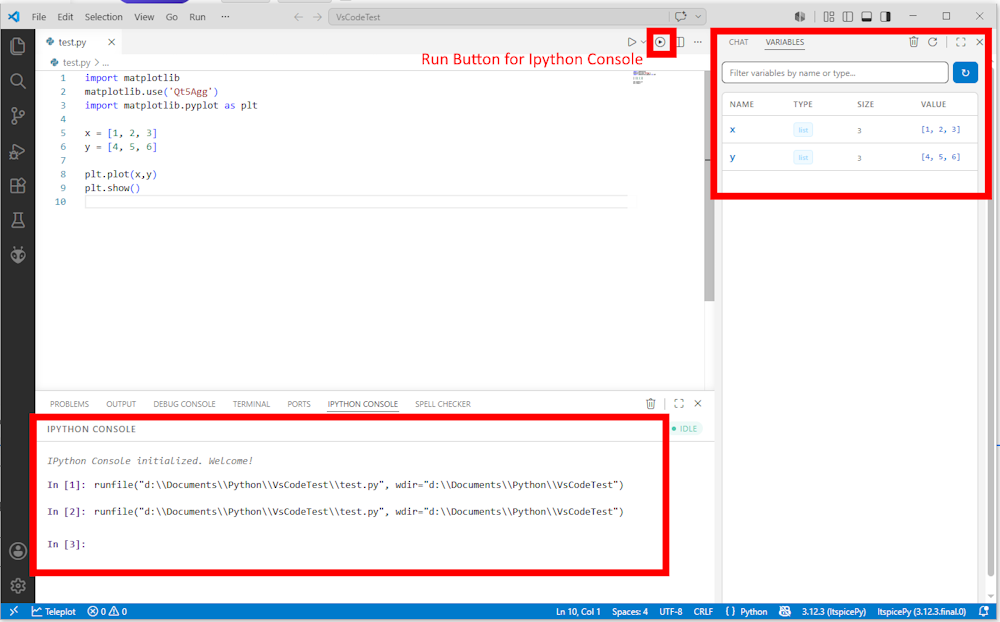The width and height of the screenshot is (1000, 622).
Task: Open the chat dropdown arrow in title bar
Action: (x=698, y=17)
